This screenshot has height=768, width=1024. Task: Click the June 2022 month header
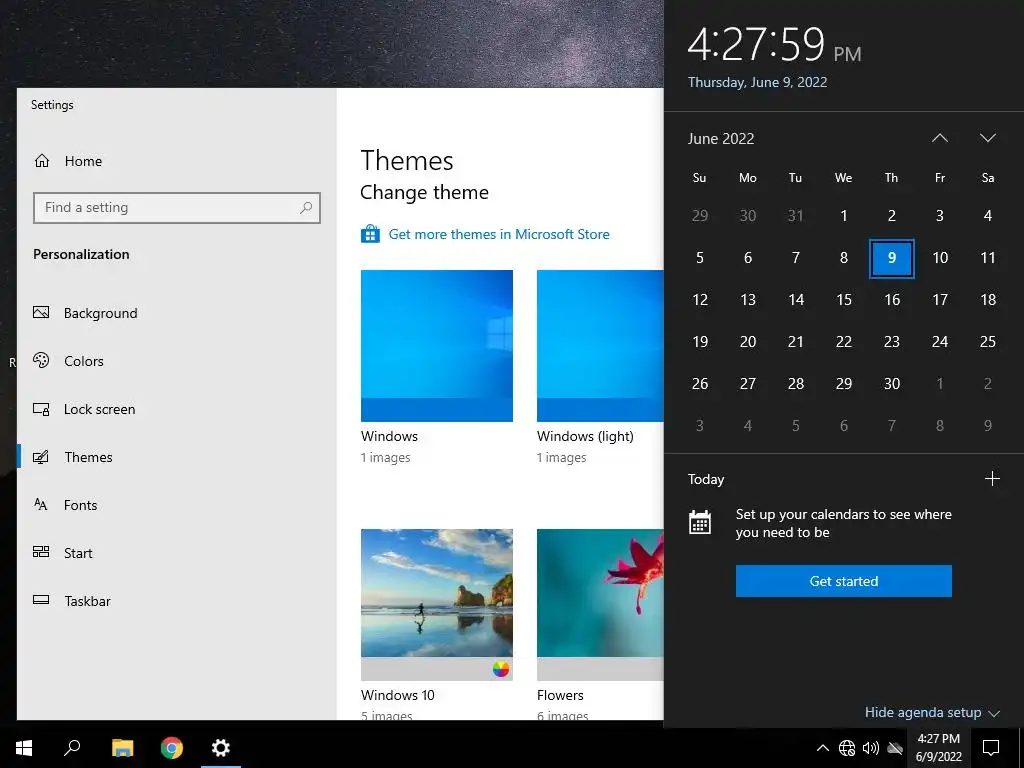click(x=721, y=138)
